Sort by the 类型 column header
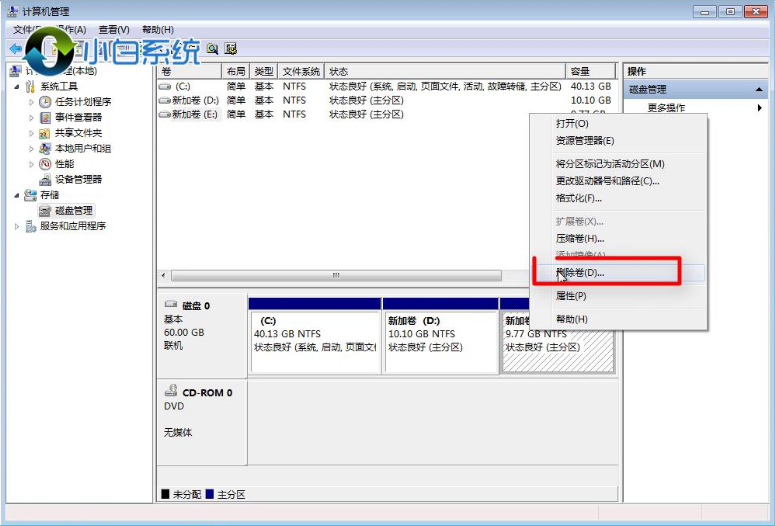 [264, 72]
